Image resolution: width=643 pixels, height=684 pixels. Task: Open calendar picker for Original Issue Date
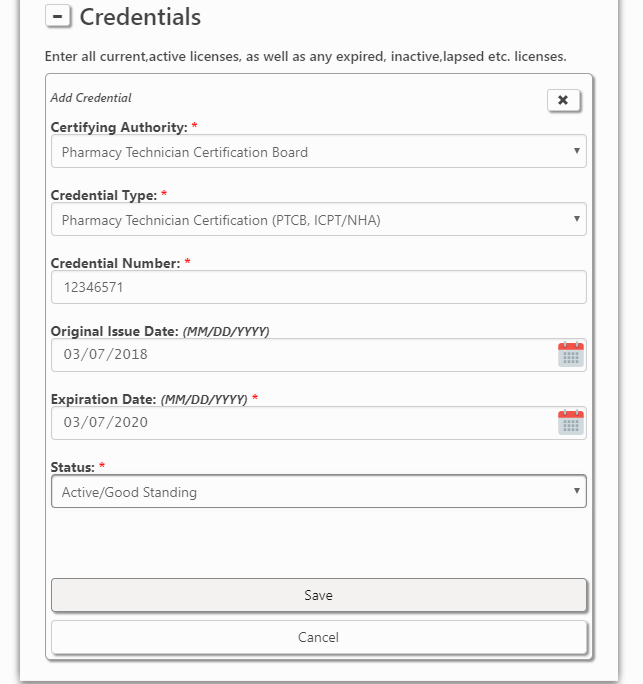pyautogui.click(x=570, y=355)
